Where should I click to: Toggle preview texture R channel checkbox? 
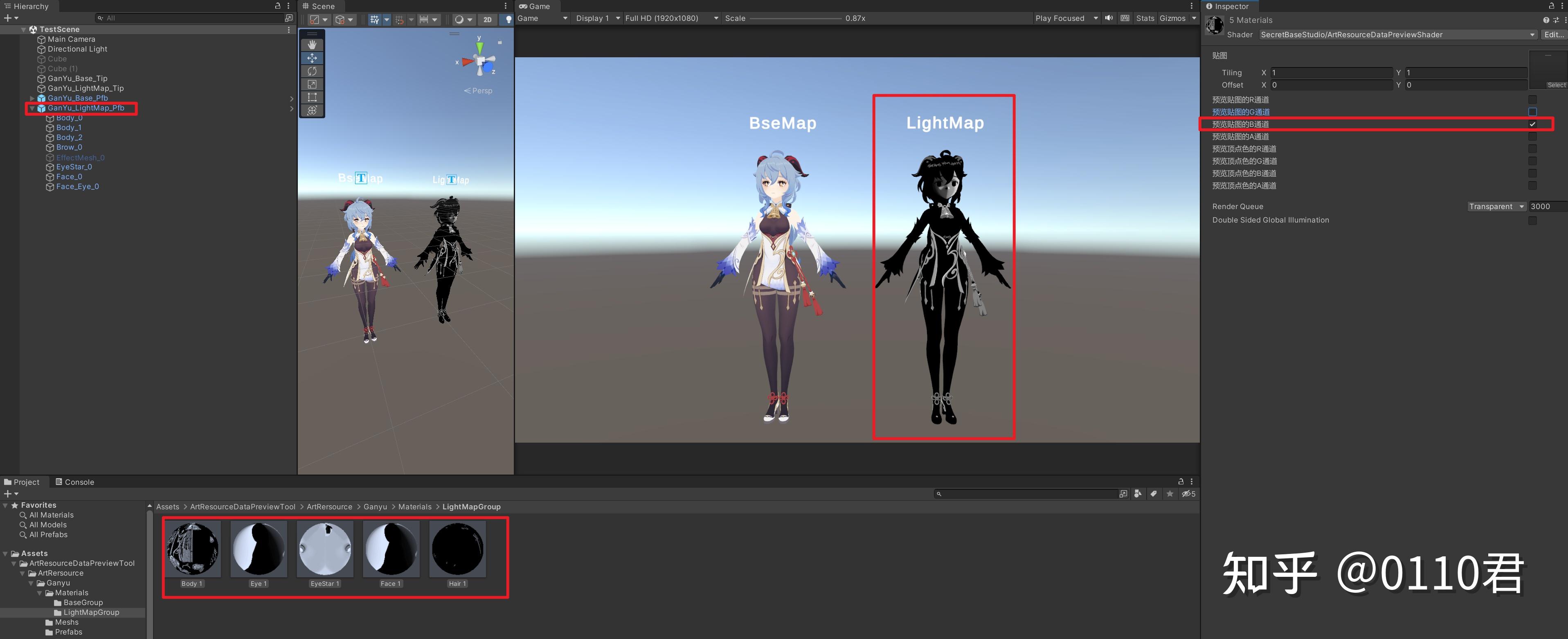pos(1533,100)
